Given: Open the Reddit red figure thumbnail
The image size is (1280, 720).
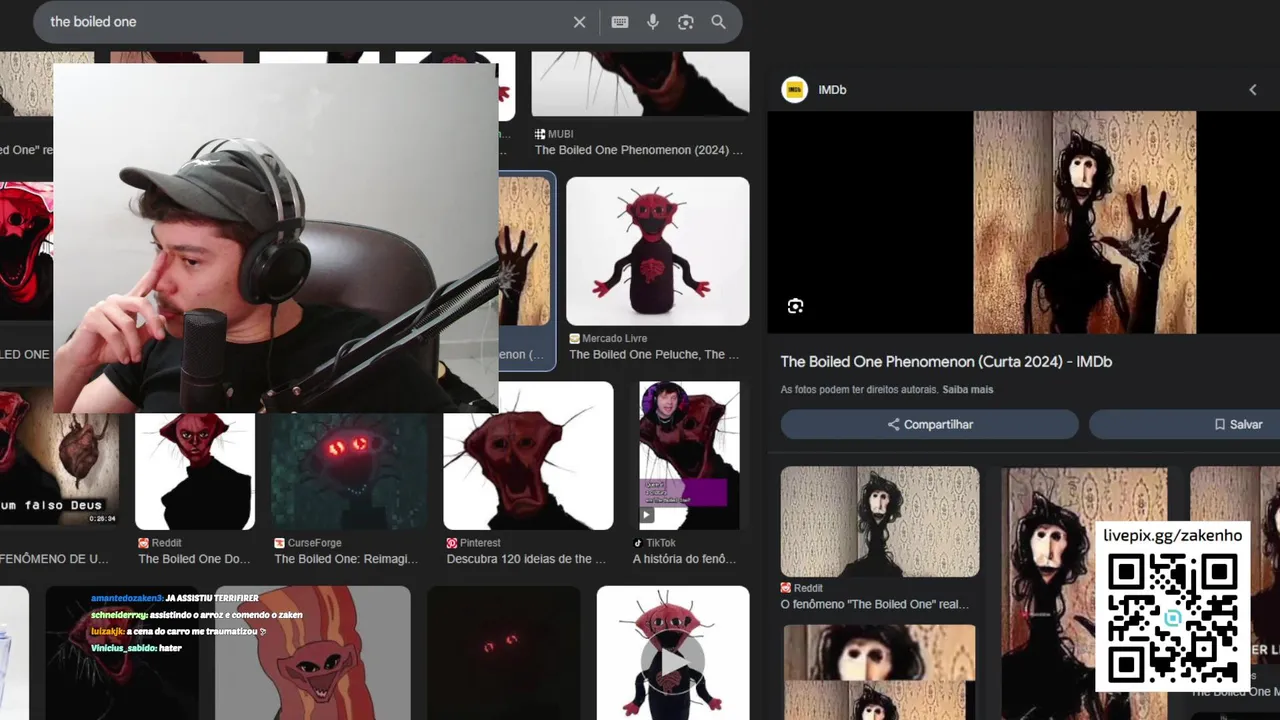Looking at the screenshot, I should (x=195, y=471).
